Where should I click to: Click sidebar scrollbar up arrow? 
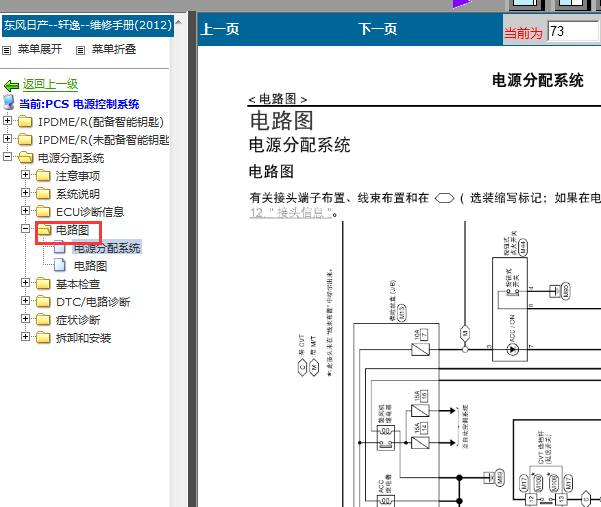(x=178, y=22)
